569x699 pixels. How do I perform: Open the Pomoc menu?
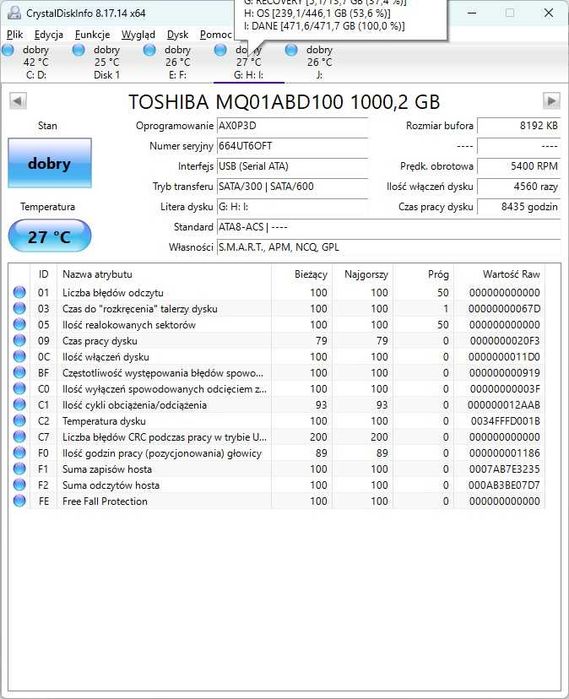[216, 35]
